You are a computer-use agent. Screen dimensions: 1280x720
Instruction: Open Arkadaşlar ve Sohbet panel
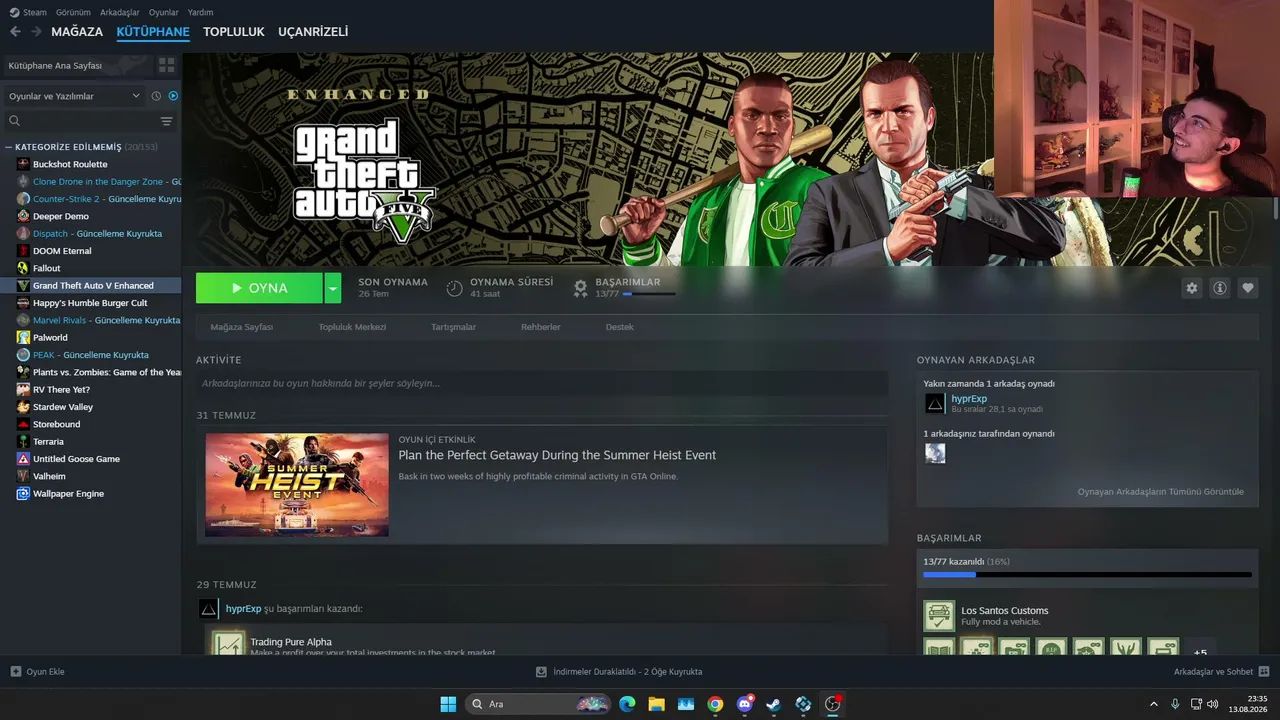click(1221, 672)
